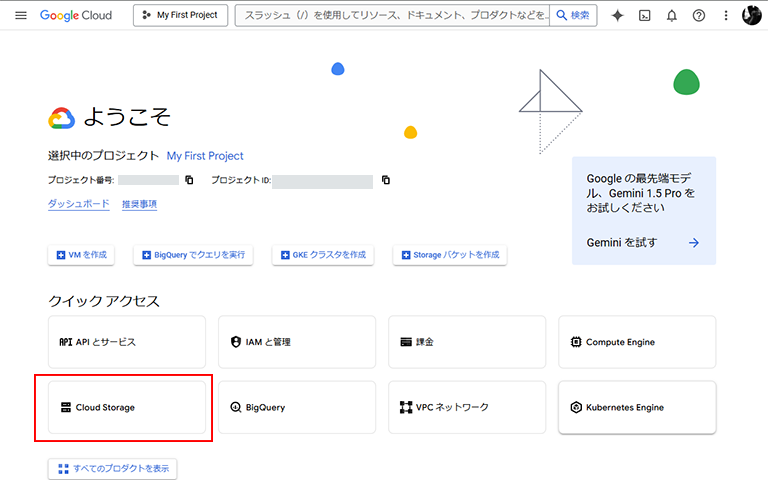Click the grid icon in すべてのプロダクトを表示
Screen dimensions: 768x480
click(64, 469)
